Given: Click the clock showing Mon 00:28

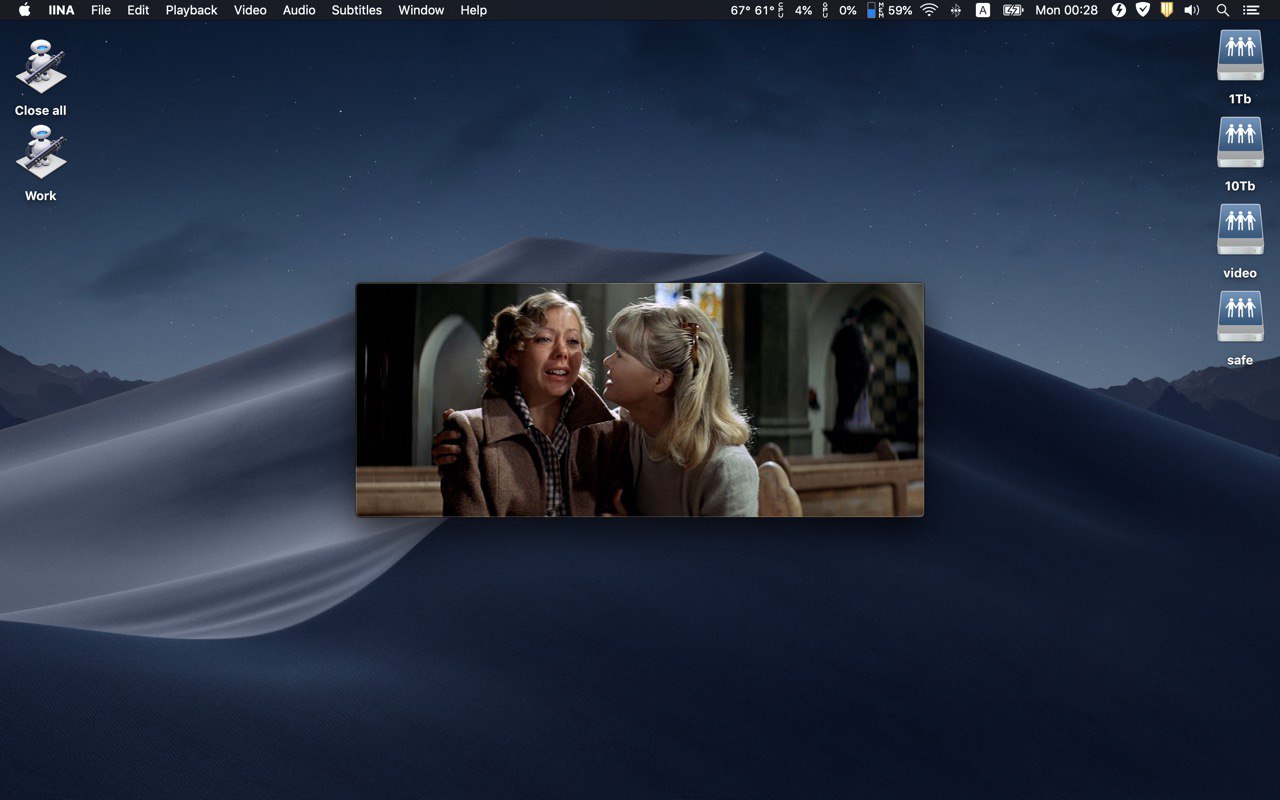Looking at the screenshot, I should 1066,10.
